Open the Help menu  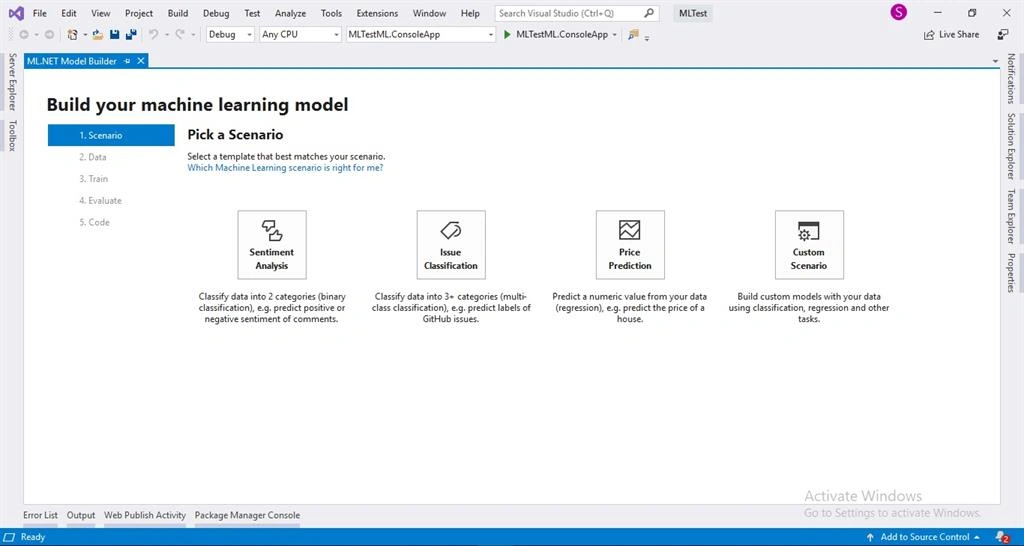tap(470, 13)
